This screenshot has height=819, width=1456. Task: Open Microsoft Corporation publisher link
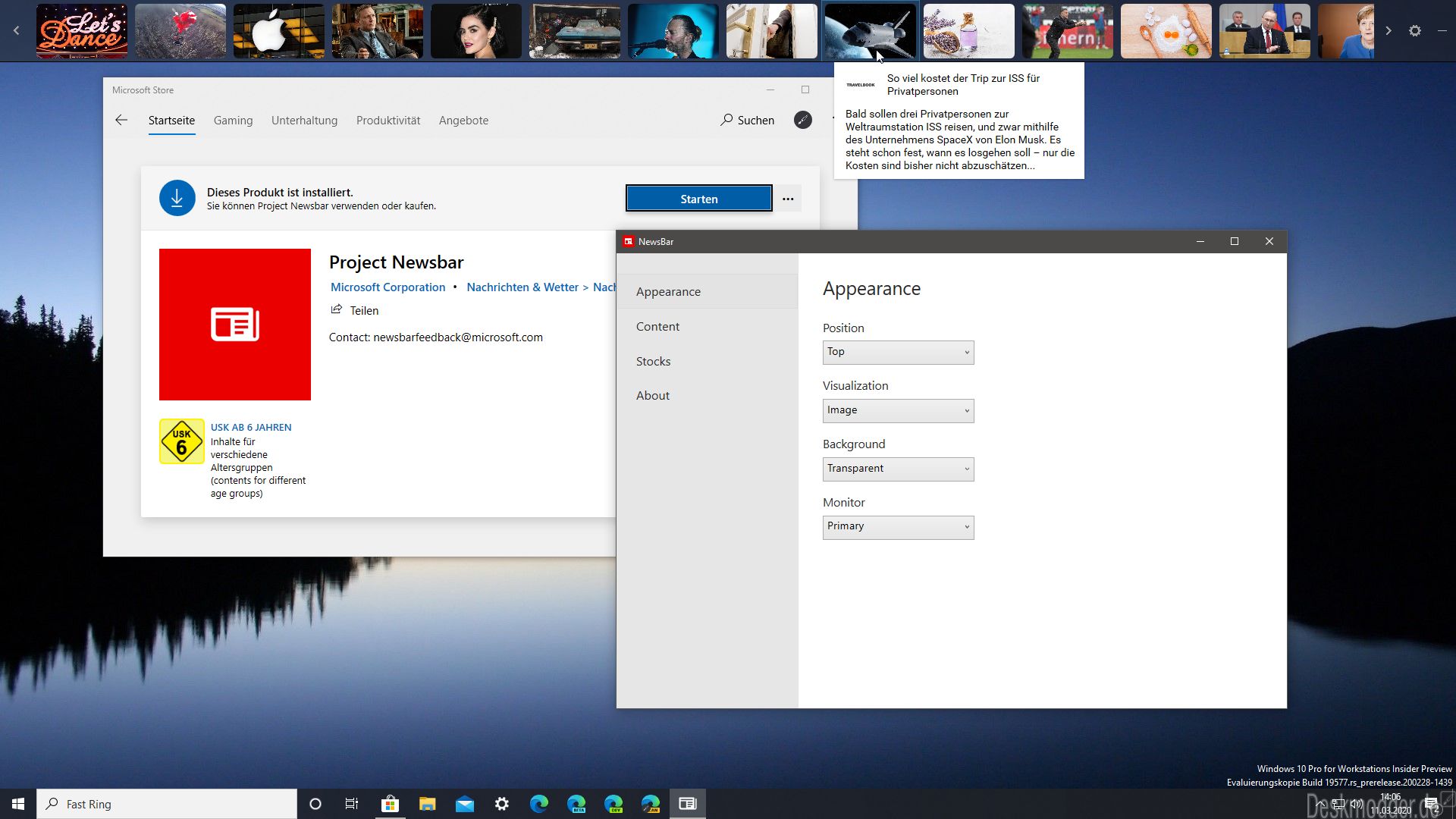click(x=388, y=287)
